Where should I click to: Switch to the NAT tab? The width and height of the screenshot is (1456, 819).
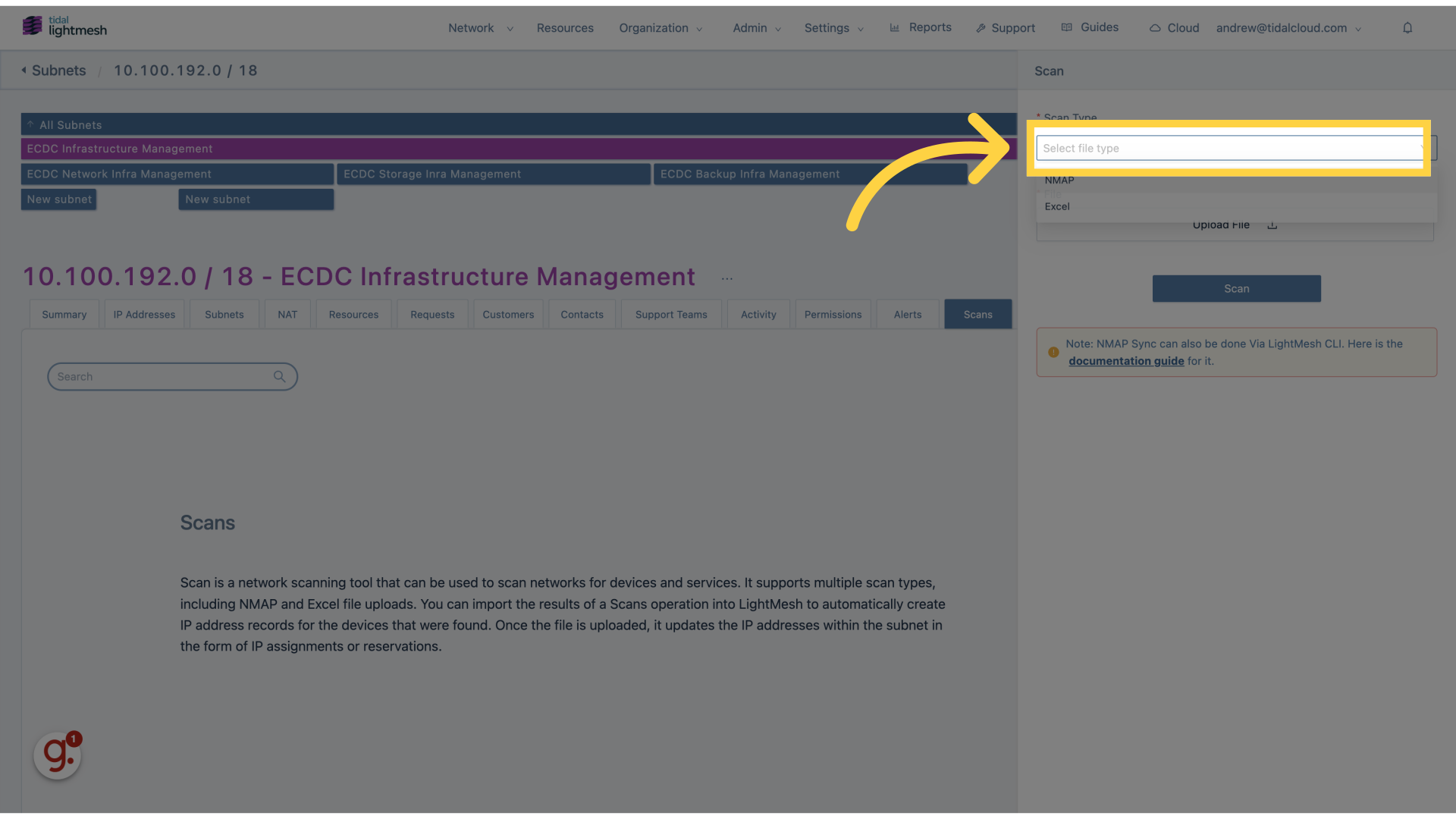tap(287, 315)
